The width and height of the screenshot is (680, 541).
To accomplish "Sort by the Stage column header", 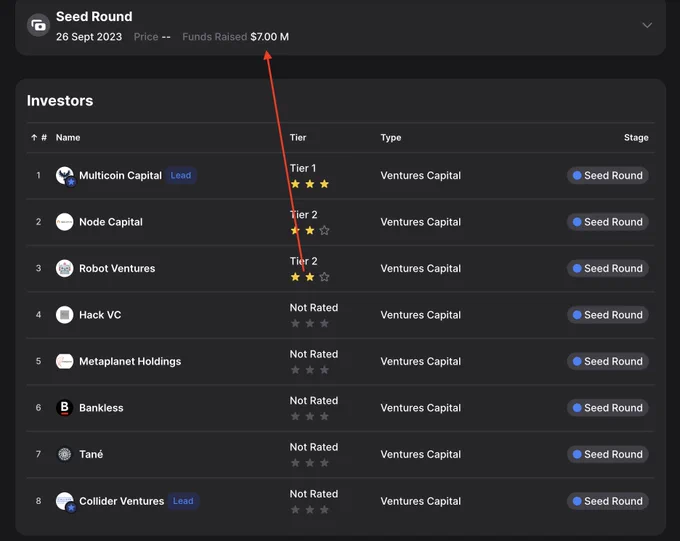I will coord(636,138).
